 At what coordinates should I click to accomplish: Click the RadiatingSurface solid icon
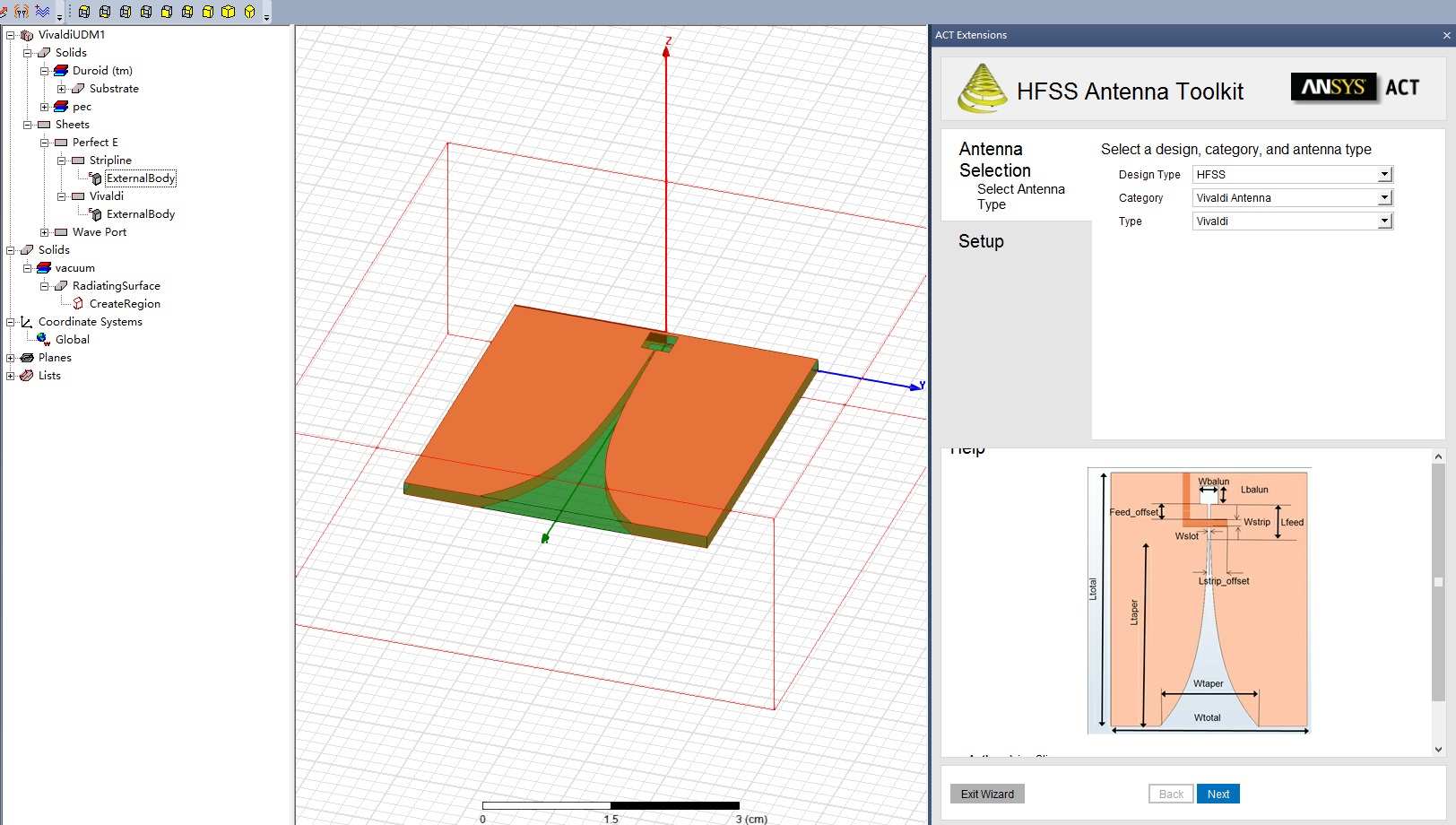61,286
